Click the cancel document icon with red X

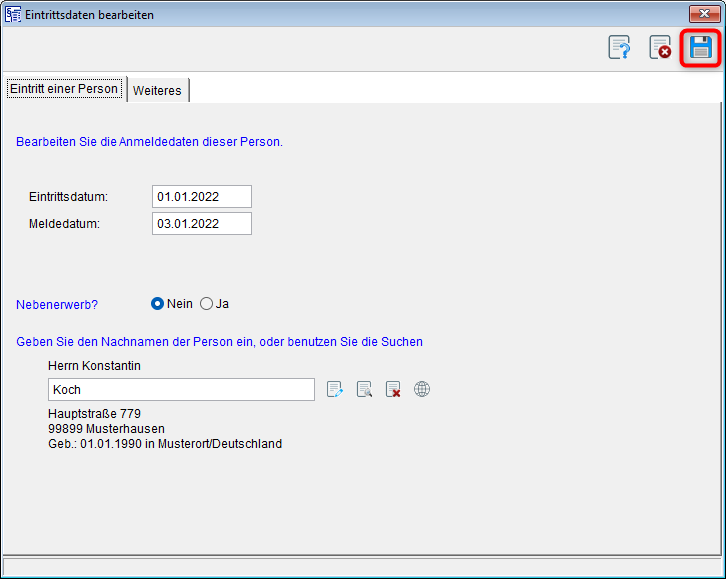pyautogui.click(x=660, y=47)
